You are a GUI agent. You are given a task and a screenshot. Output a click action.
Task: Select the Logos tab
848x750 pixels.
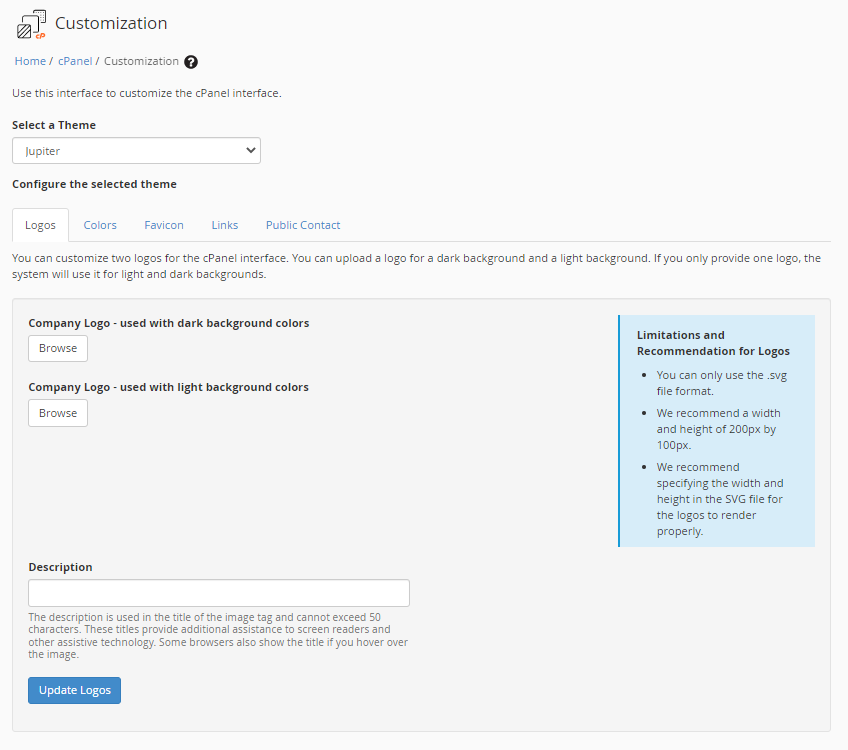point(40,225)
